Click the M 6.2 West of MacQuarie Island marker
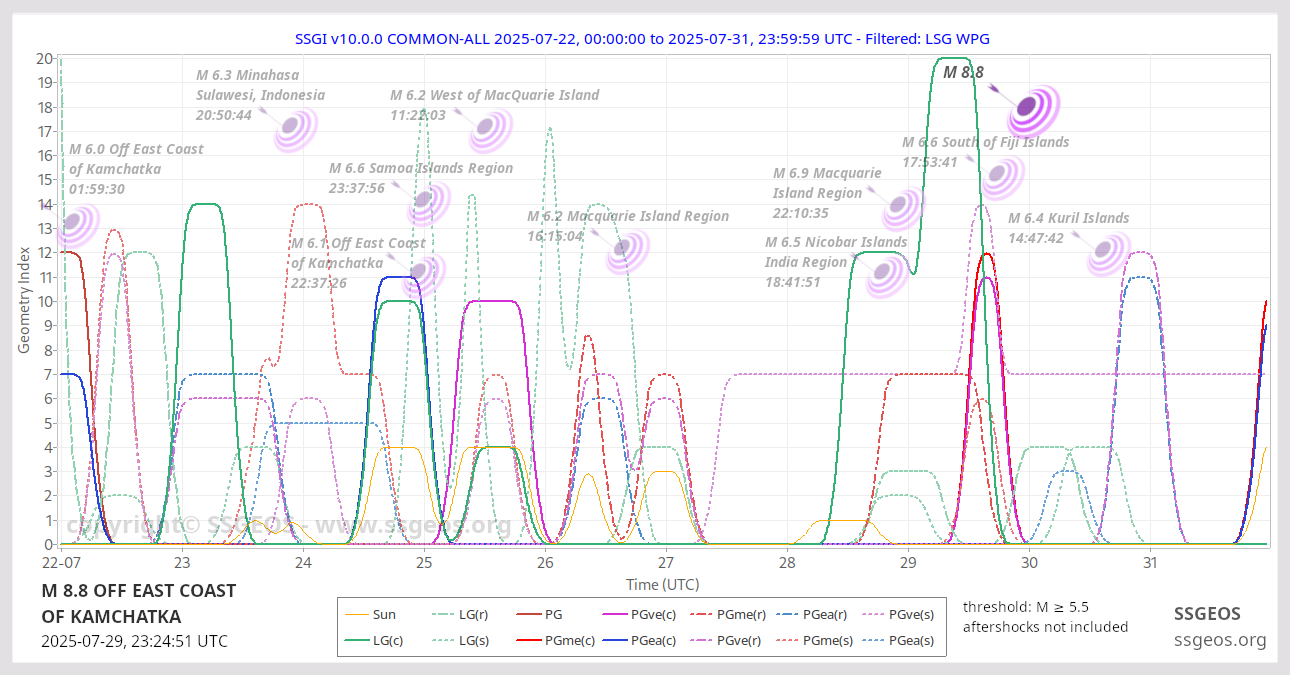1290x675 pixels. [490, 129]
